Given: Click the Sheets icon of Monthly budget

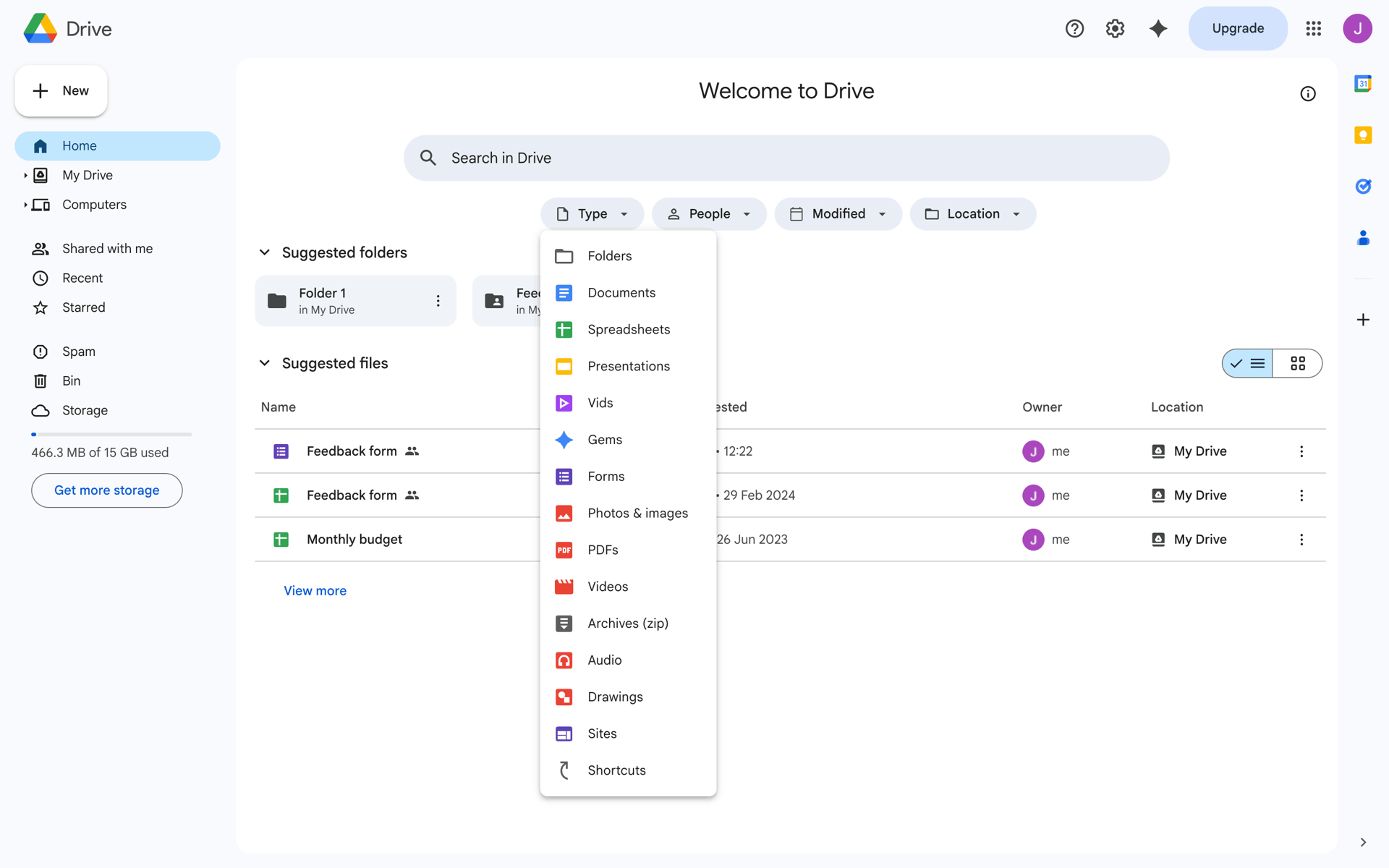Looking at the screenshot, I should [x=281, y=540].
